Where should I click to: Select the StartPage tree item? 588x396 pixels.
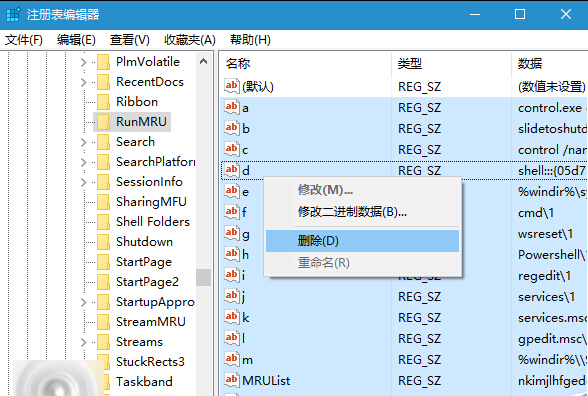pos(144,262)
